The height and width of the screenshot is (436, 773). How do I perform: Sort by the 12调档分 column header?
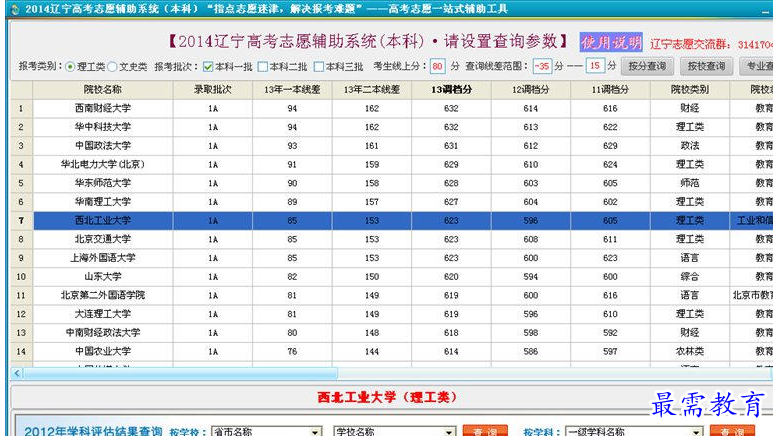(x=530, y=90)
